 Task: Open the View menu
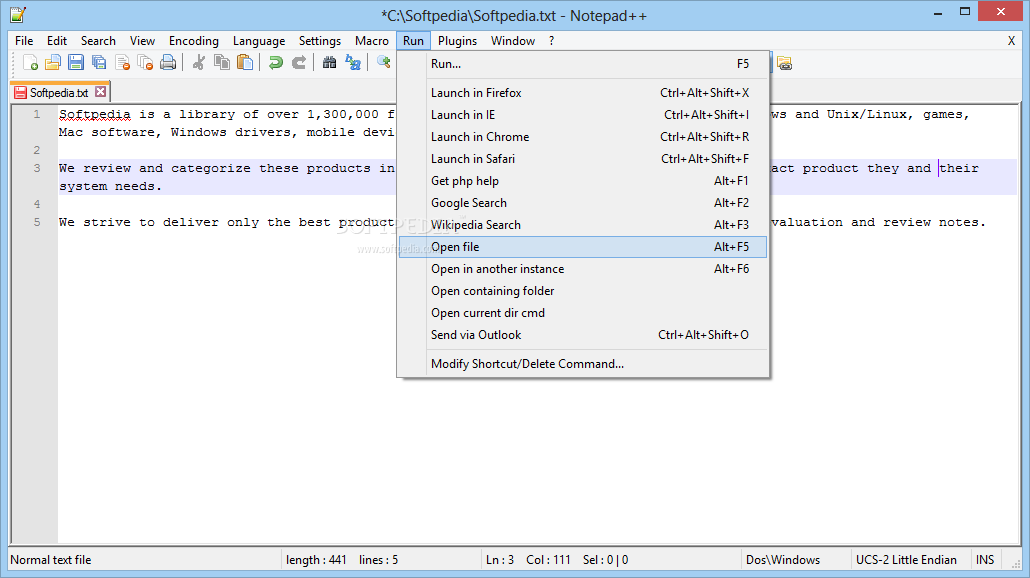pos(143,41)
